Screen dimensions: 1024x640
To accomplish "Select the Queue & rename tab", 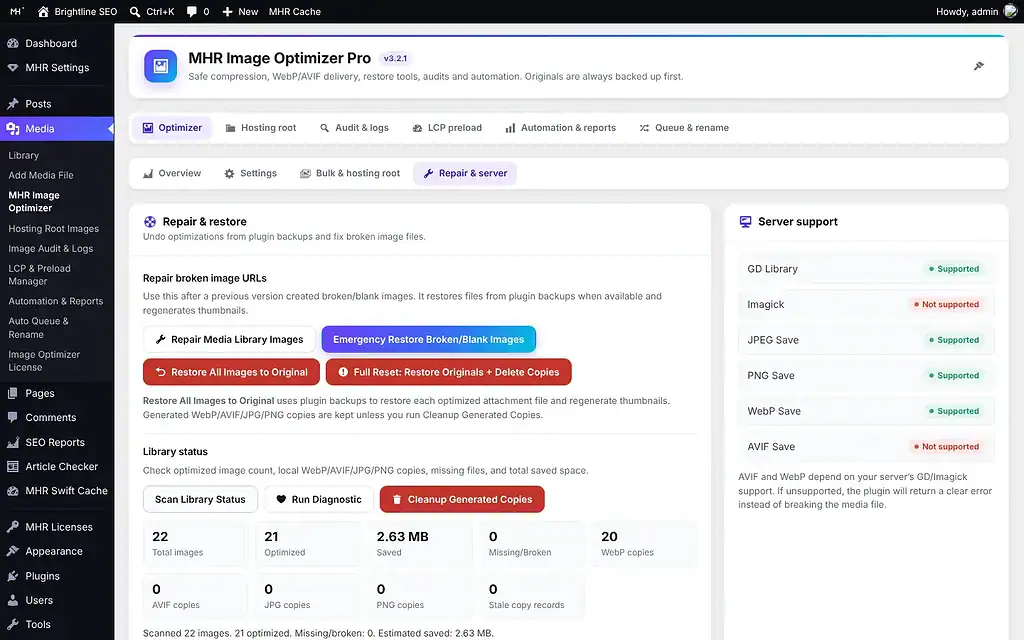I will pos(684,128).
